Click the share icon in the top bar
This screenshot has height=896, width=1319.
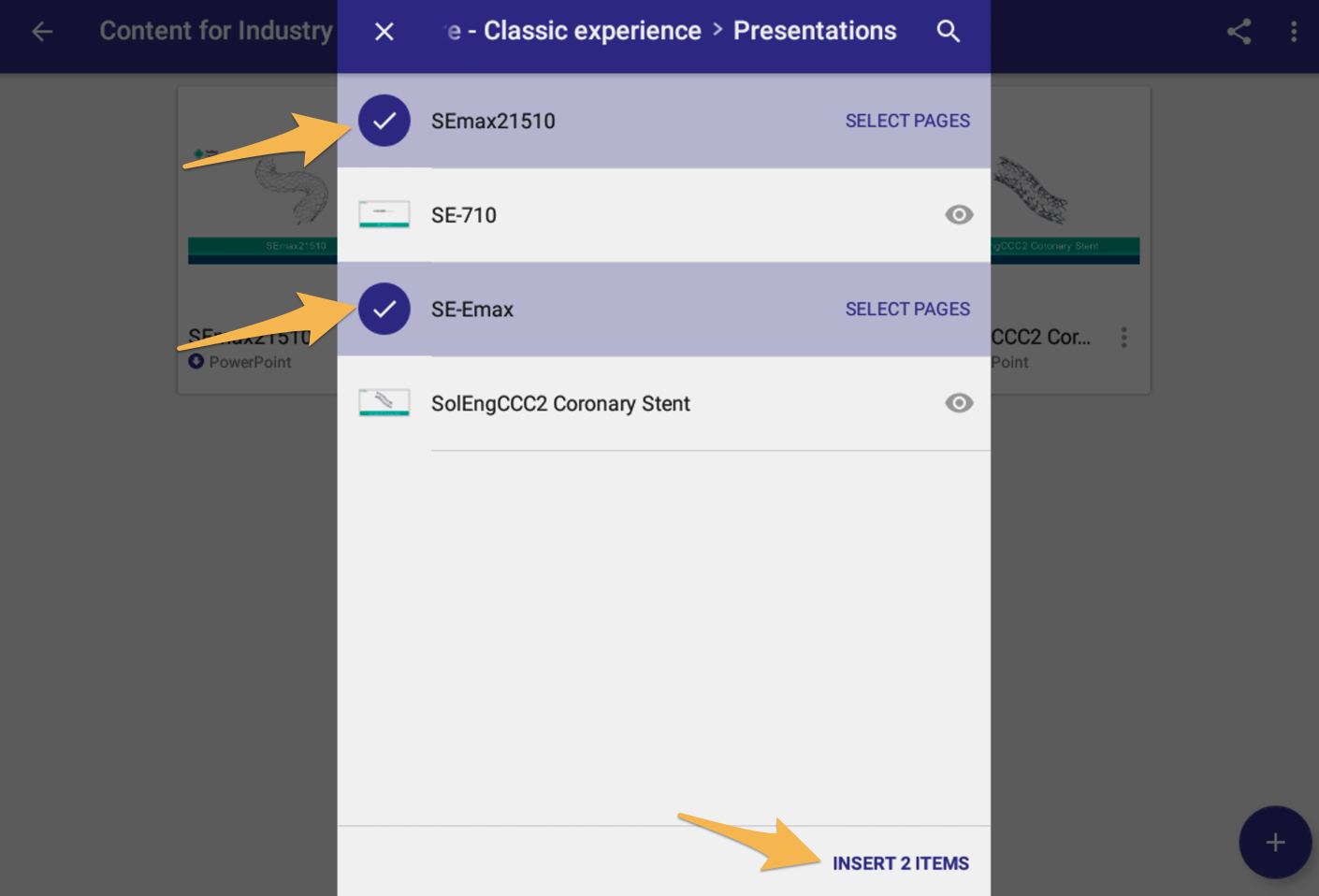coord(1239,32)
